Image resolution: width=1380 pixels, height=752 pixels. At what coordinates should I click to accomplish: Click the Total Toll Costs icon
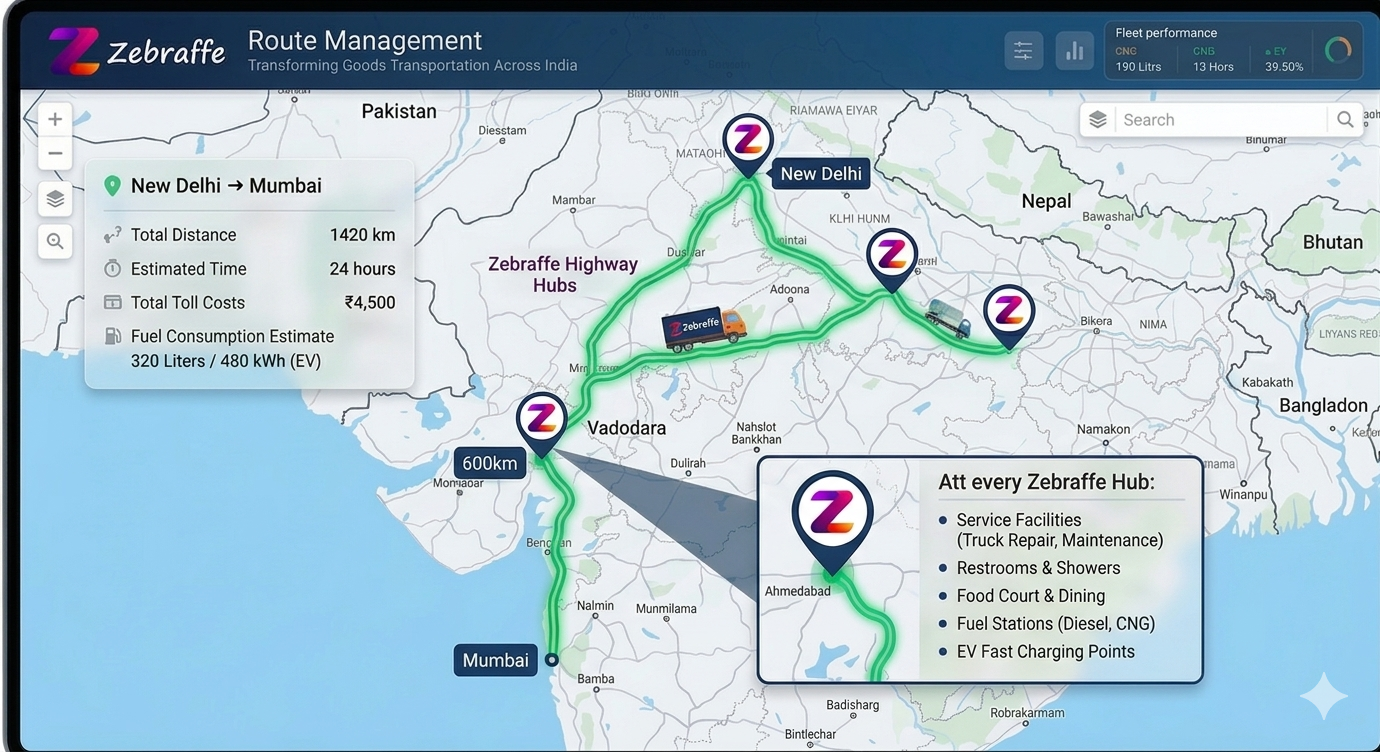112,302
